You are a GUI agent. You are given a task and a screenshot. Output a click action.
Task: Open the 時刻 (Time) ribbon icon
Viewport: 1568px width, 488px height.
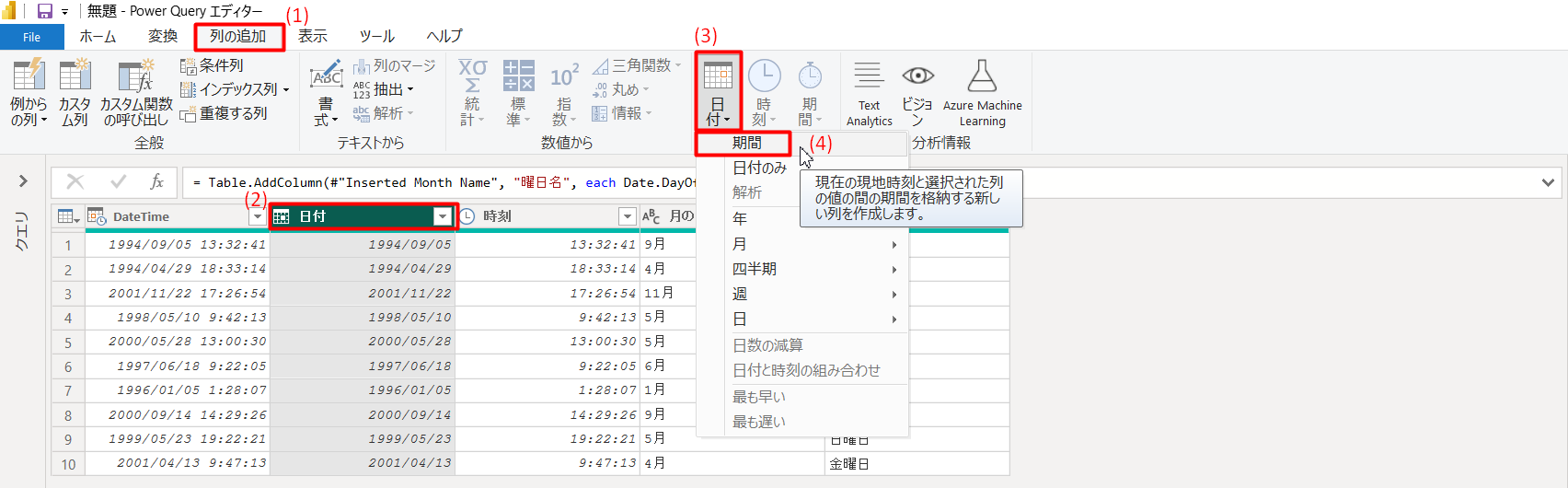coord(763,77)
